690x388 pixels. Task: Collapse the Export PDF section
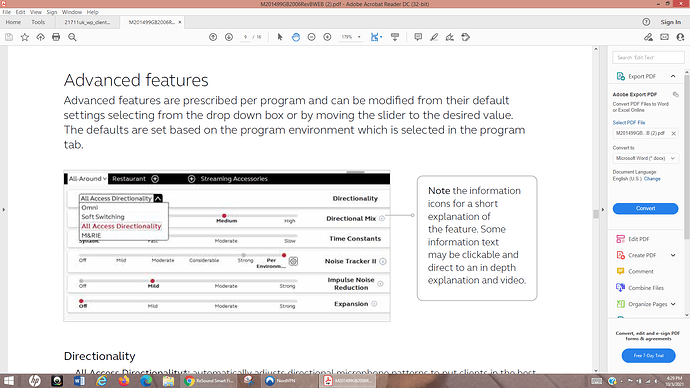coord(673,76)
